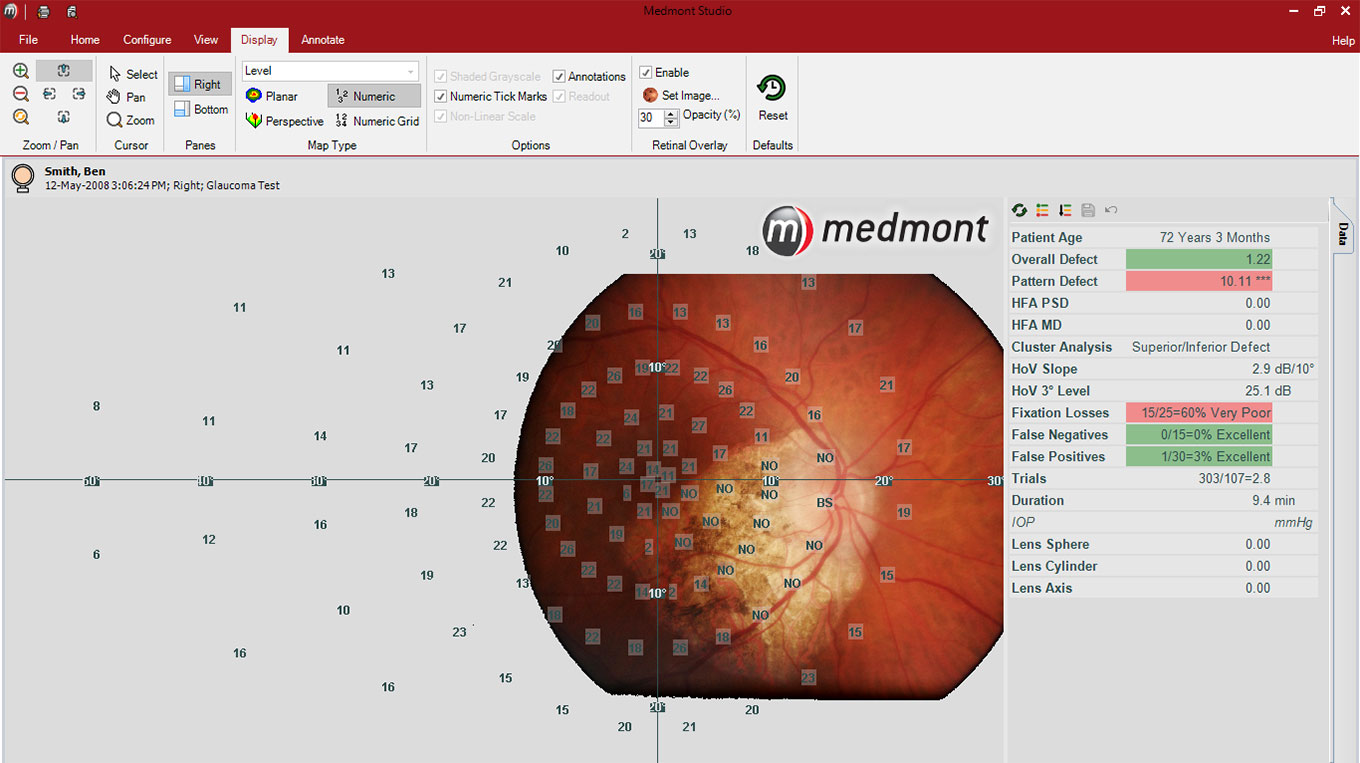This screenshot has height=763, width=1360.
Task: Choose the Planar map type
Action: point(272,96)
